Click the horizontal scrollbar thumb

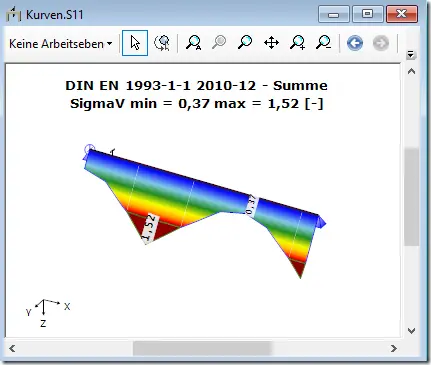pos(202,348)
